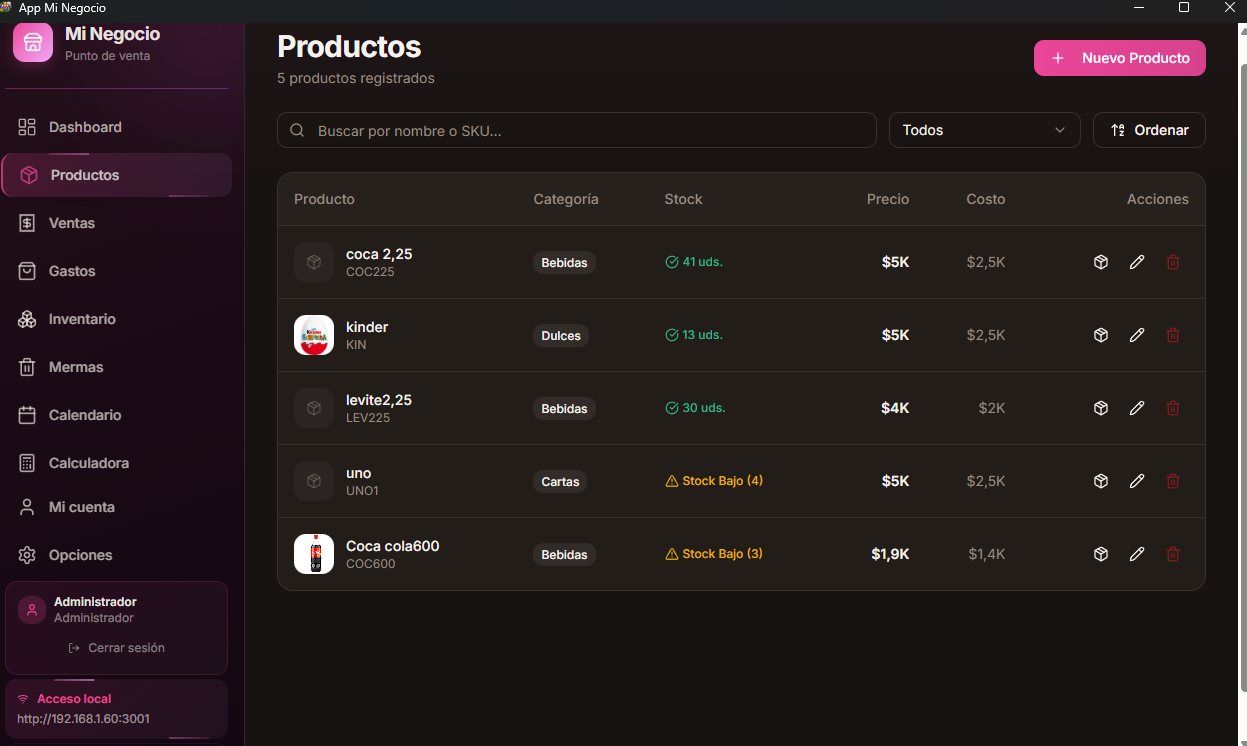The image size is (1247, 746).
Task: Click the stock box icon for coca 2,25
Action: [1101, 262]
